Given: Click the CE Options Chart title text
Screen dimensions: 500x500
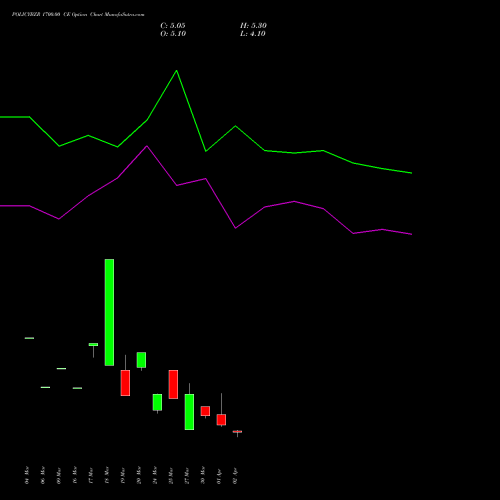Looking at the screenshot, I should pyautogui.click(x=78, y=15).
